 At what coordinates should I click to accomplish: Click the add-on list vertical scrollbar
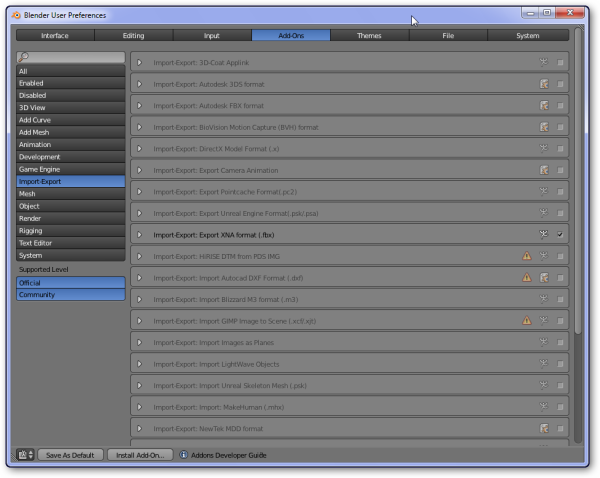pyautogui.click(x=578, y=180)
